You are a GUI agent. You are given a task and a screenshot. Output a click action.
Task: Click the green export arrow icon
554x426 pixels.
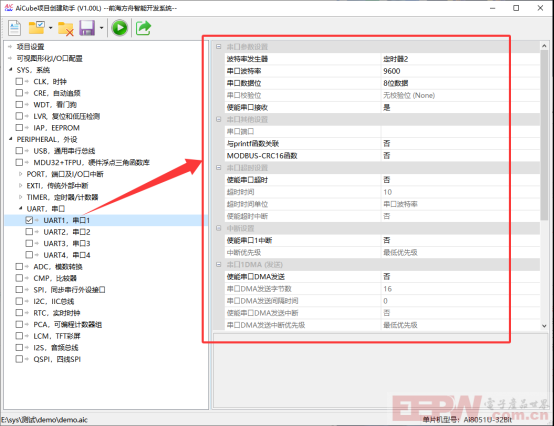coord(143,28)
